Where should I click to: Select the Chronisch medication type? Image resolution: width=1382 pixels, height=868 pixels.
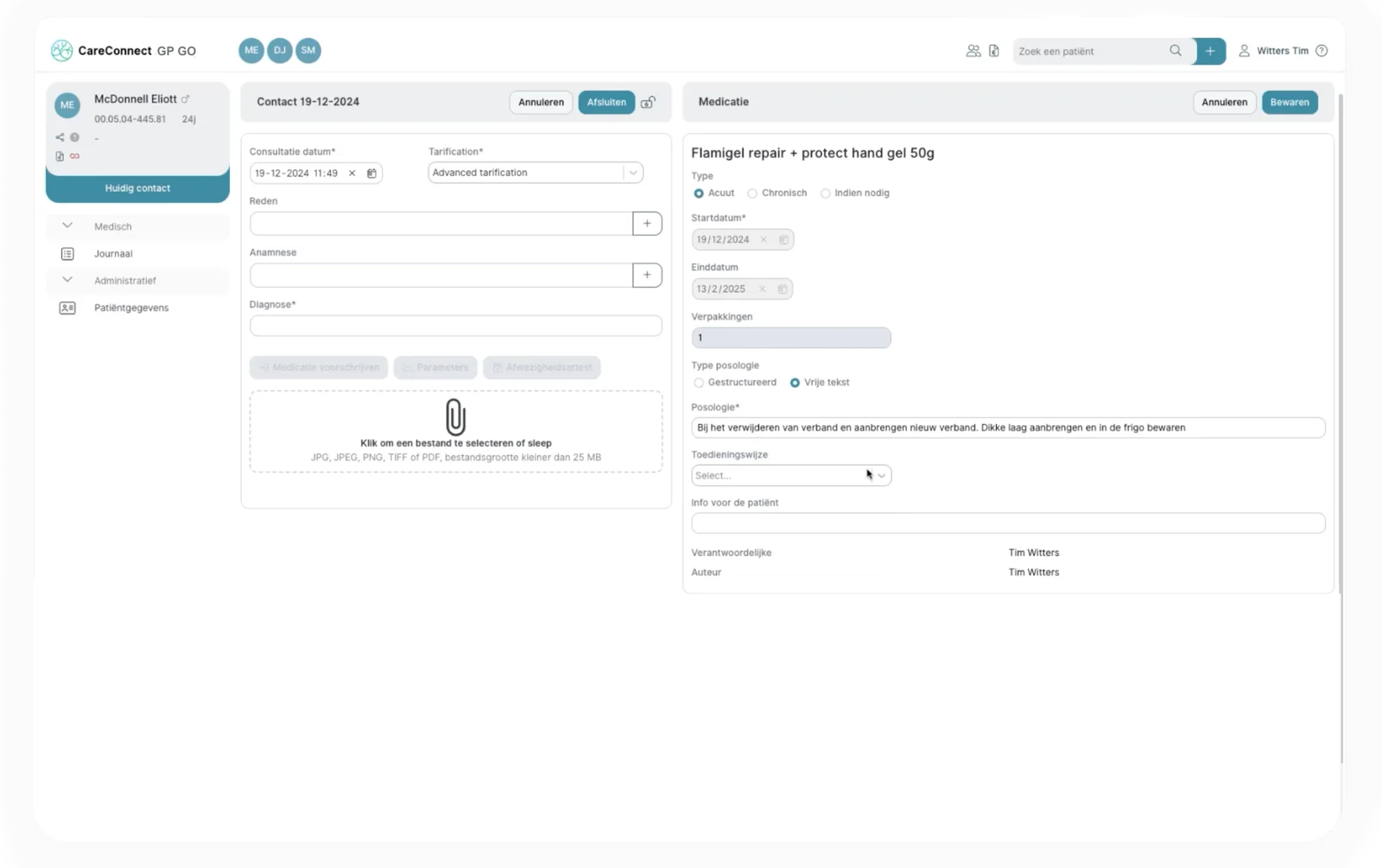coord(752,193)
